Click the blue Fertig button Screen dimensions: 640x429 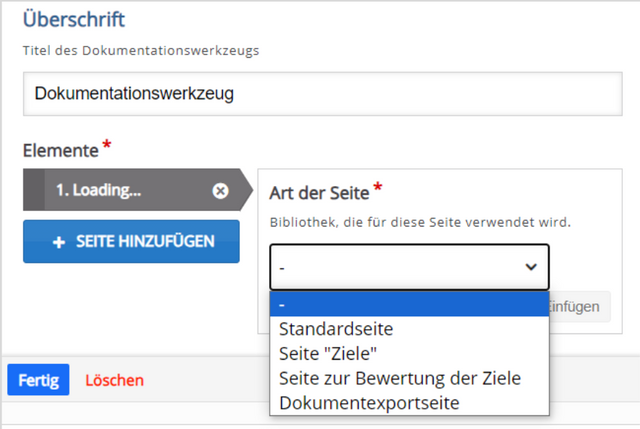38,380
